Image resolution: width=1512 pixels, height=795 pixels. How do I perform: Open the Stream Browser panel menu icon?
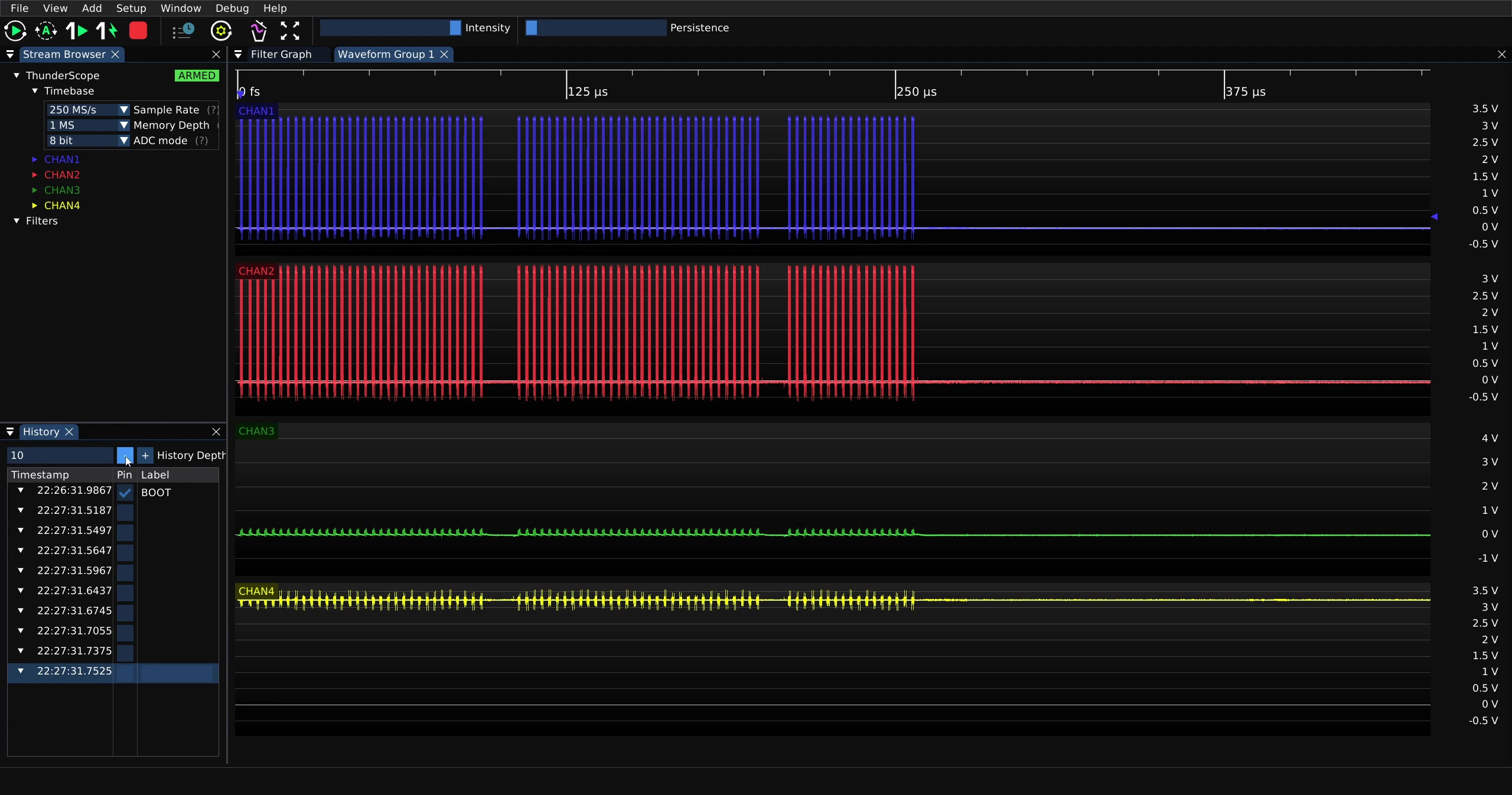coord(10,54)
